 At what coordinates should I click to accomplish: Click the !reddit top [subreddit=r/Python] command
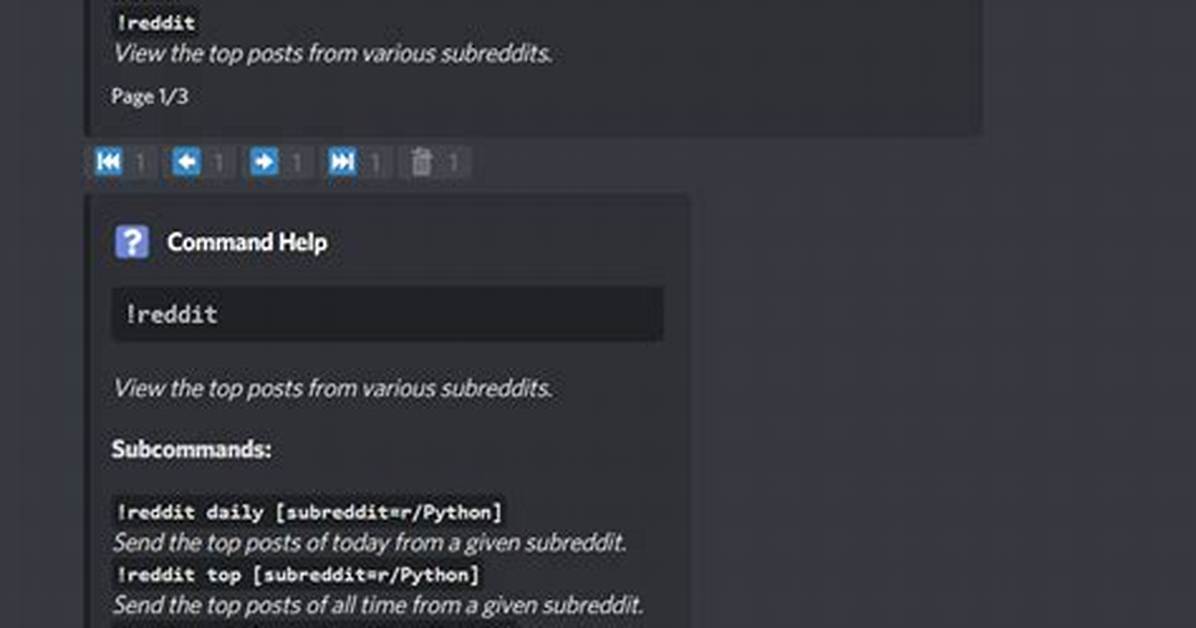click(x=297, y=574)
